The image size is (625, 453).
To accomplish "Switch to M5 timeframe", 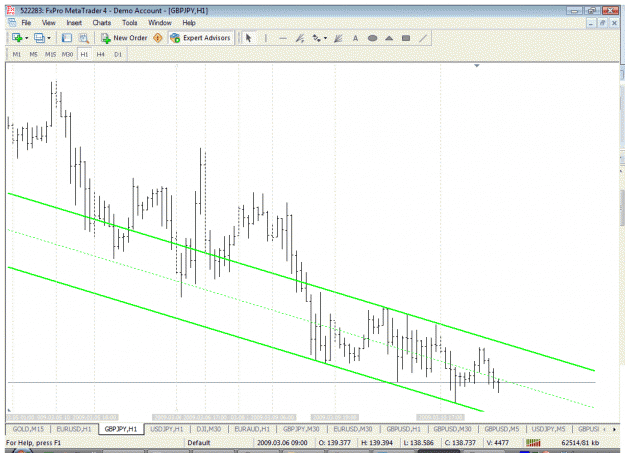I will point(33,54).
